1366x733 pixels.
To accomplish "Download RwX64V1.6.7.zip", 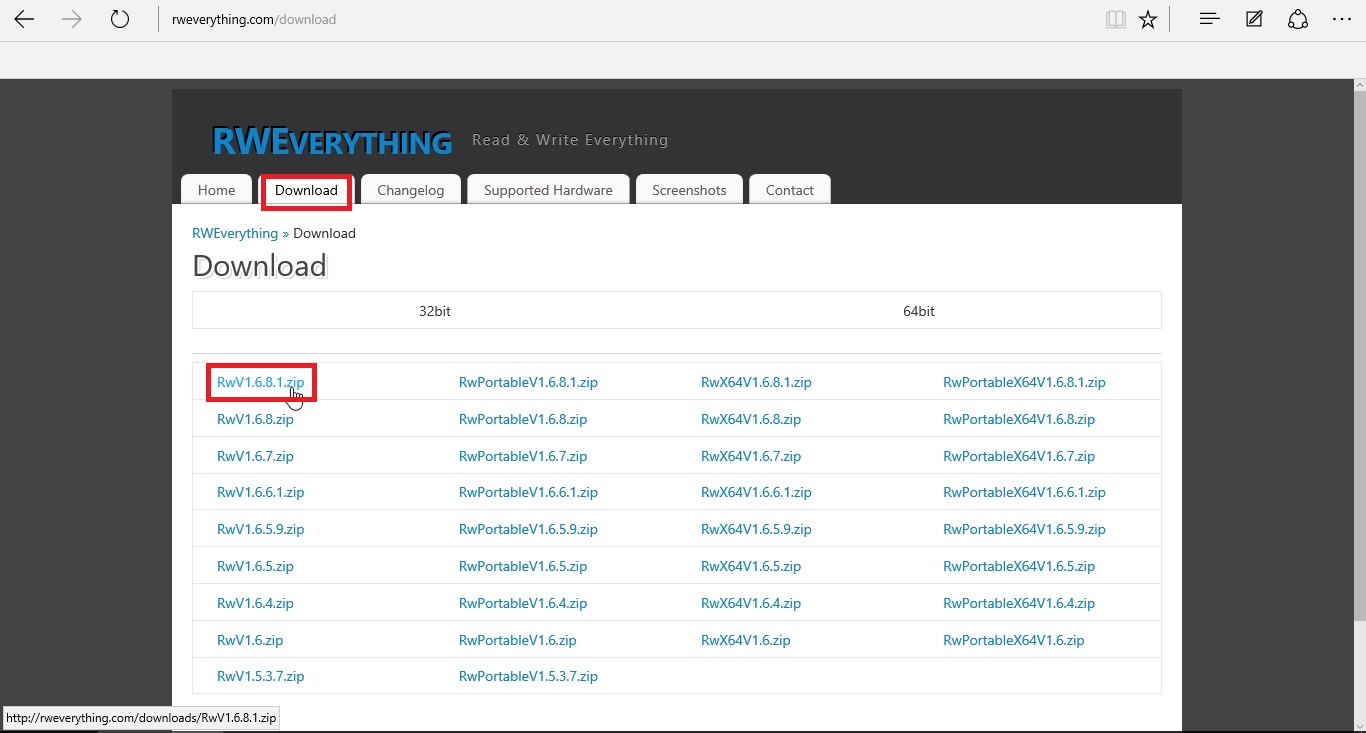I will pyautogui.click(x=751, y=456).
